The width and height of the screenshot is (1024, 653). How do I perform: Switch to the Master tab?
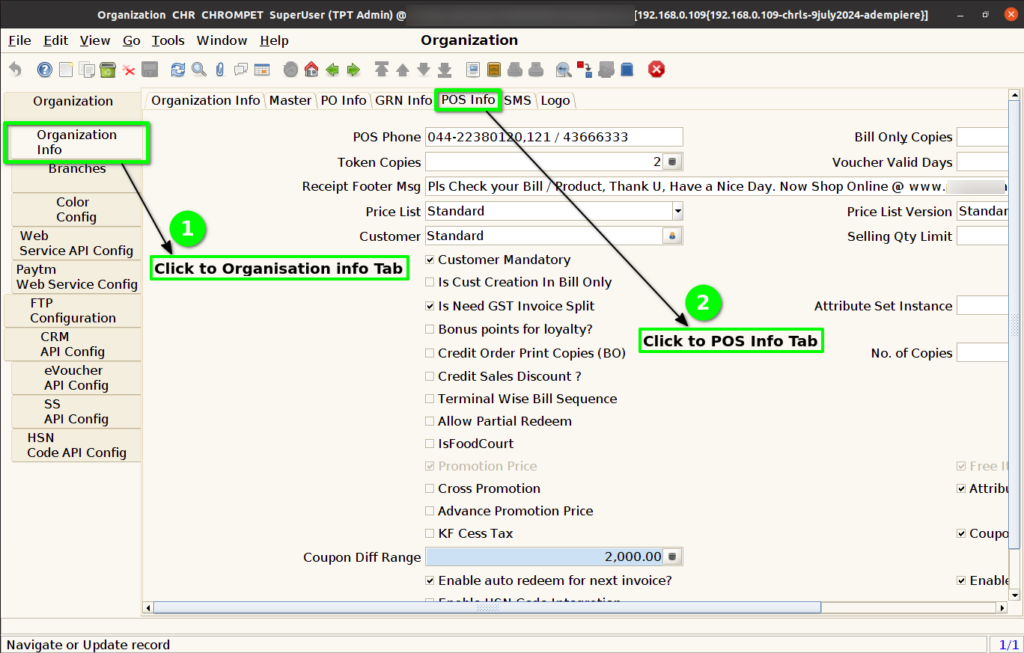290,101
